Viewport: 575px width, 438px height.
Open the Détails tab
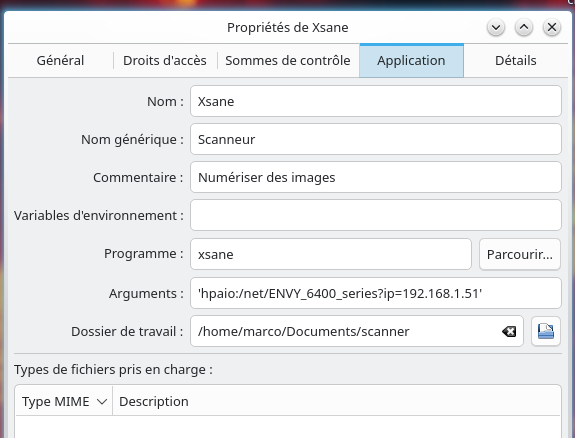[x=516, y=61]
